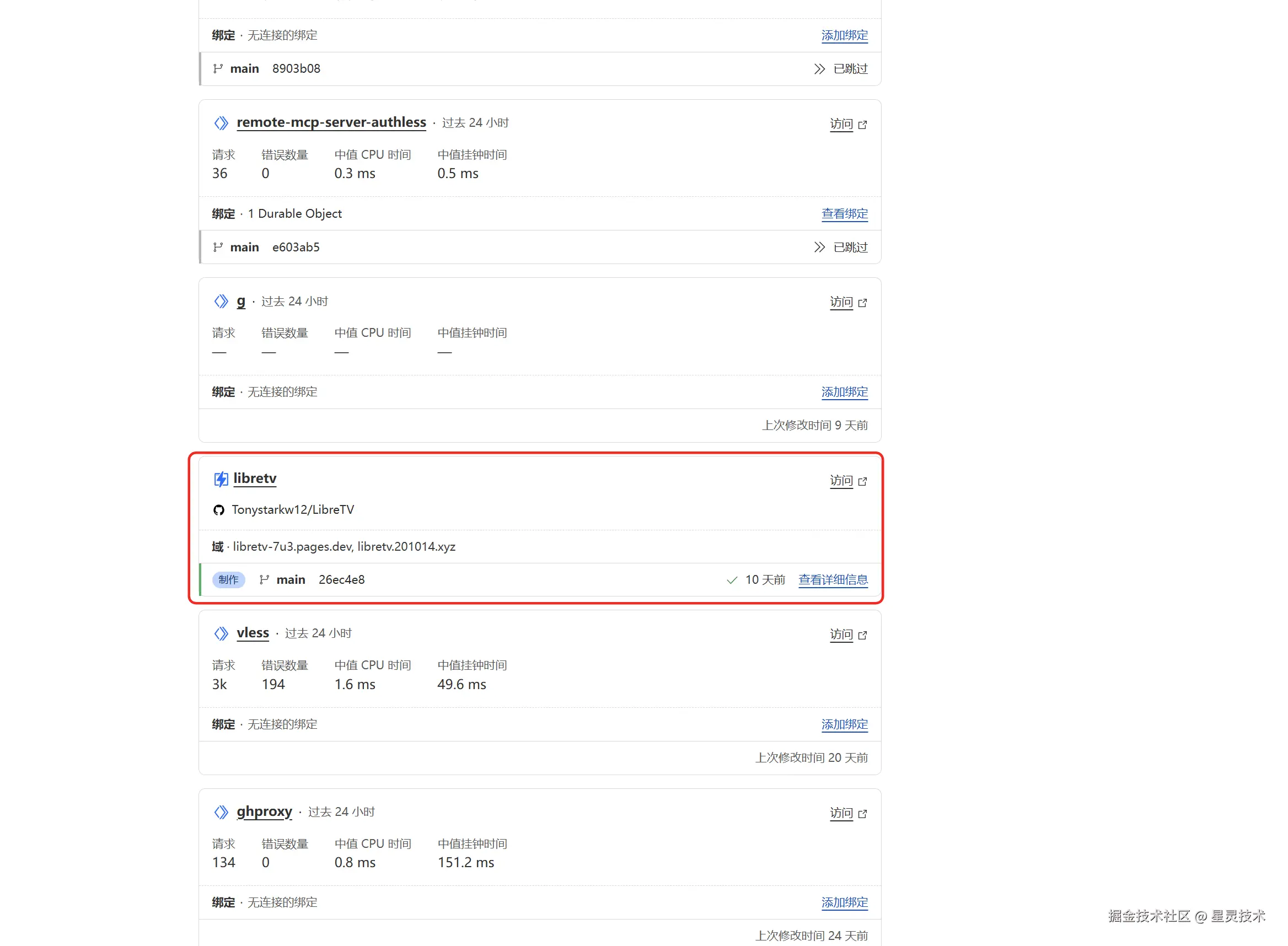This screenshot has height=946, width=1288.
Task: Click skipped double-chevron icon for 8903b08
Action: pos(819,69)
